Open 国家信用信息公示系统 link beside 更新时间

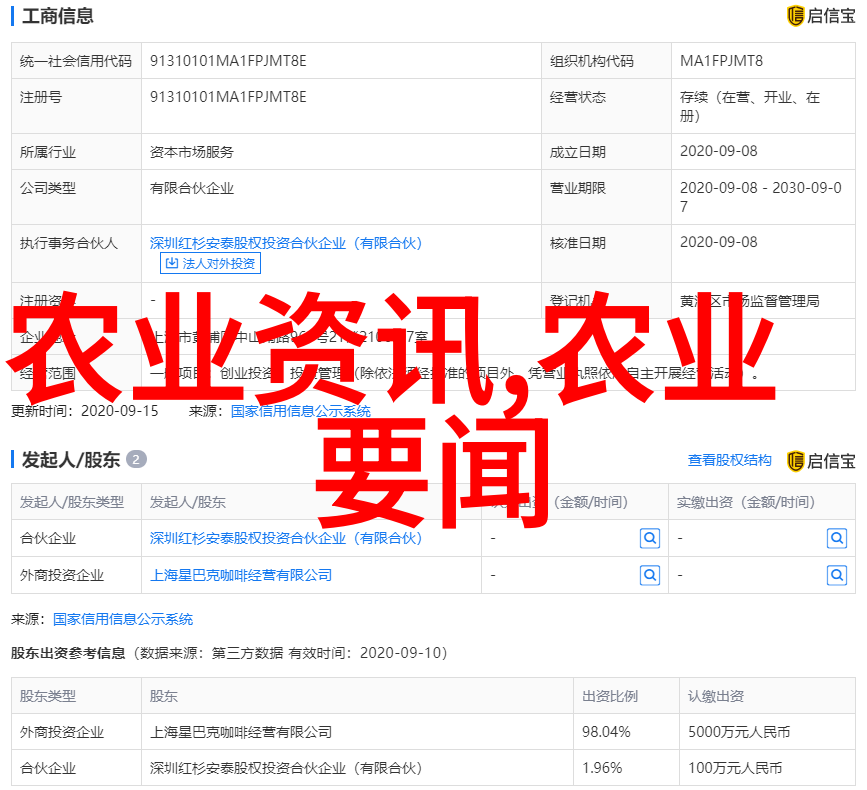(x=301, y=411)
